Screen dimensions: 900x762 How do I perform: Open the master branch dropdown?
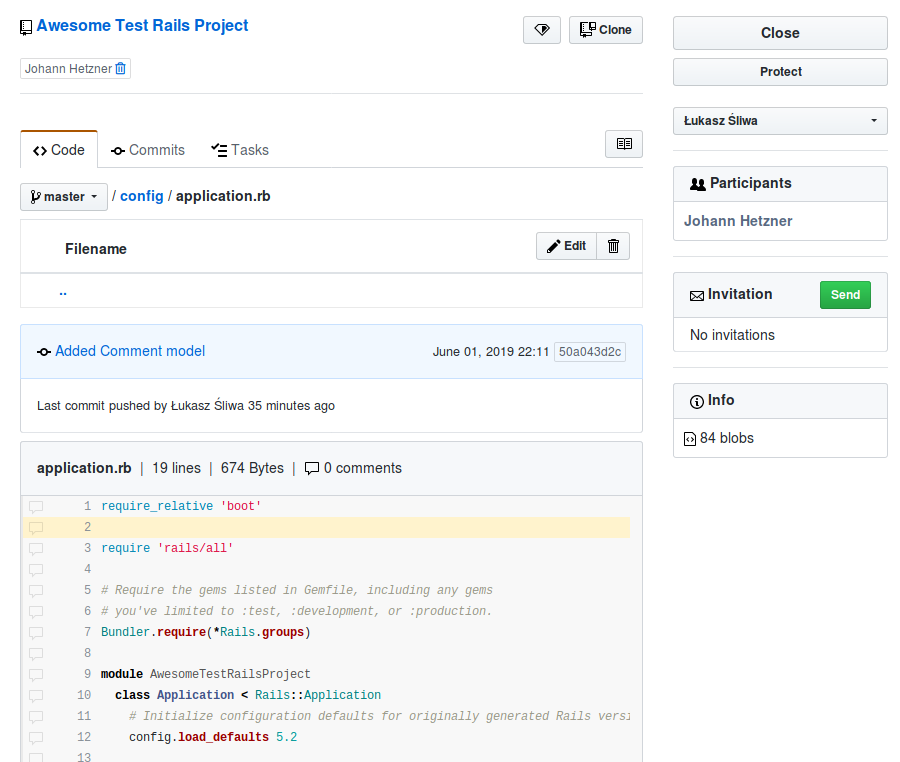pyautogui.click(x=64, y=197)
